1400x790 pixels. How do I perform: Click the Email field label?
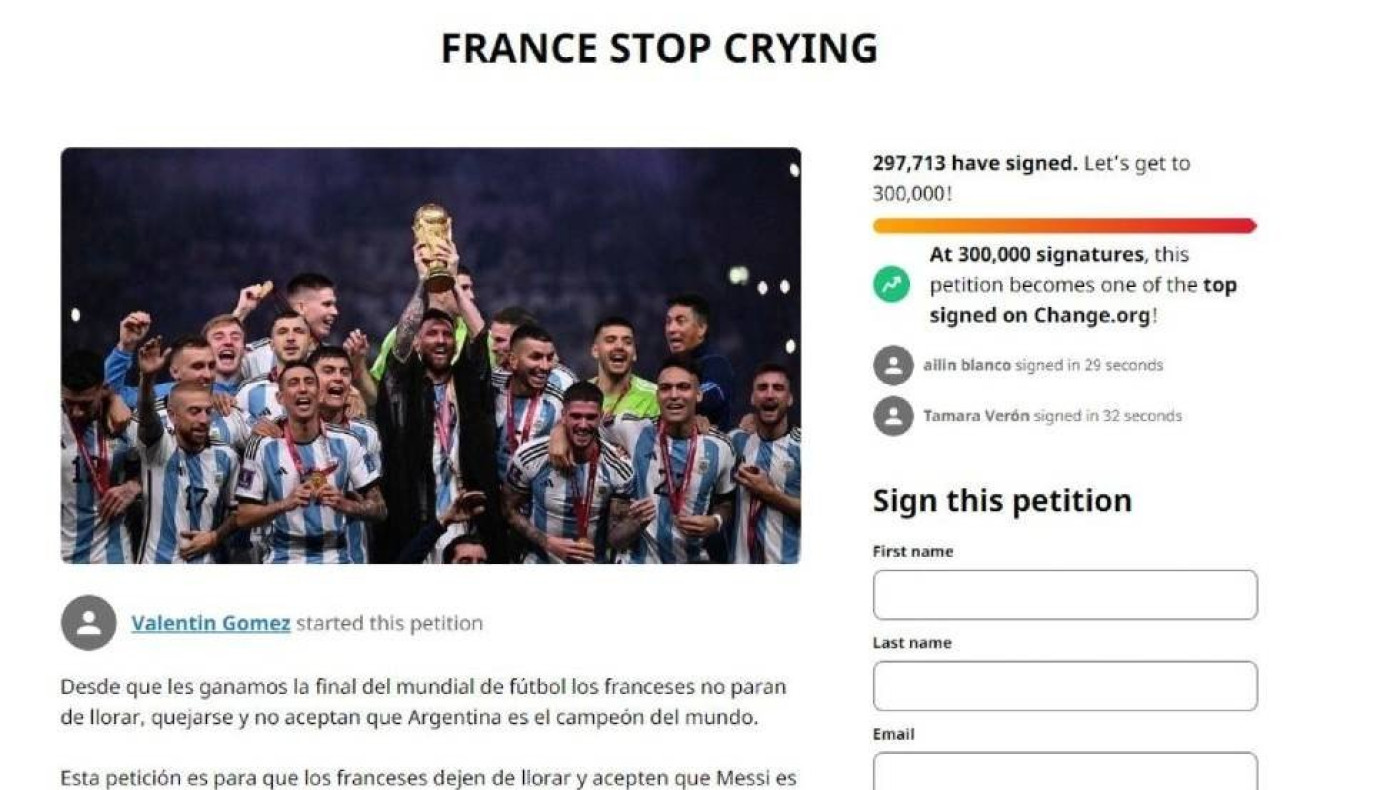click(893, 734)
